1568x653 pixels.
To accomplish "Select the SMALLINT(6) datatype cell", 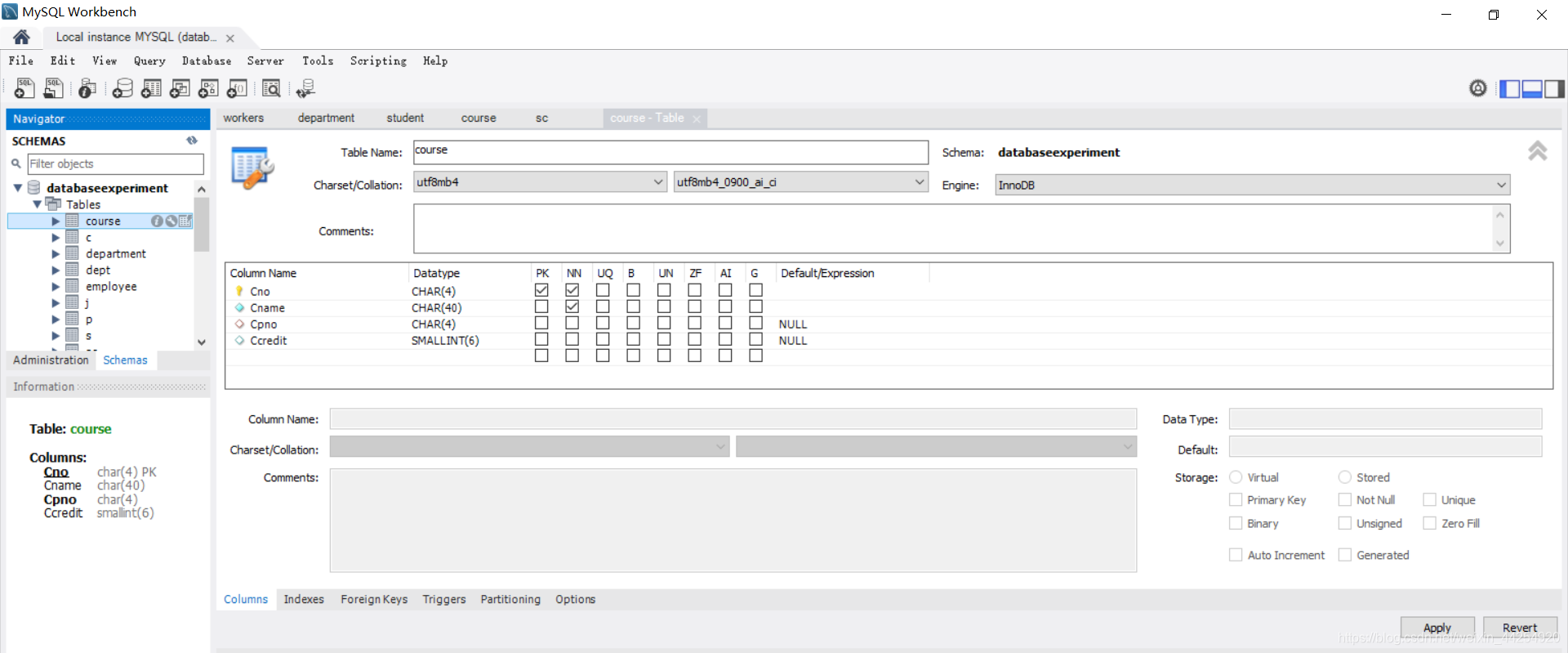I will (445, 341).
